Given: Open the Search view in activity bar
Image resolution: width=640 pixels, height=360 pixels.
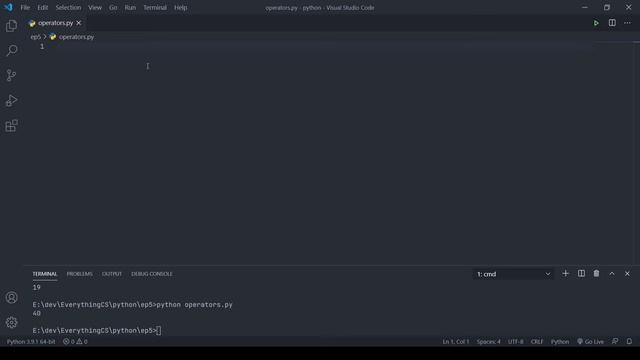Looking at the screenshot, I should pyautogui.click(x=11, y=50).
